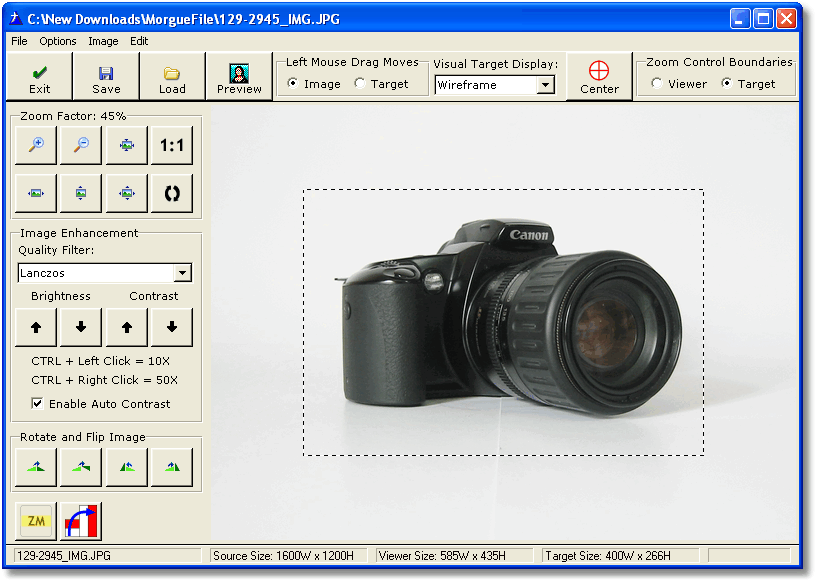Click the title bar application icon
Image resolution: width=817 pixels, height=583 pixels.
tap(16, 19)
